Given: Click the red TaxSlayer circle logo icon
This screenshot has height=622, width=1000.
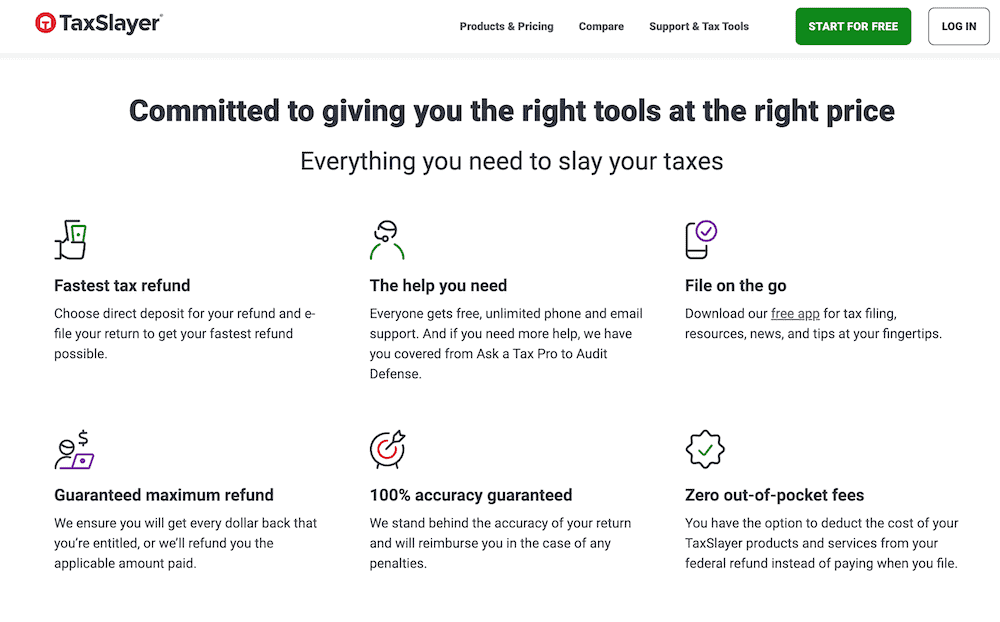Looking at the screenshot, I should click(44, 22).
